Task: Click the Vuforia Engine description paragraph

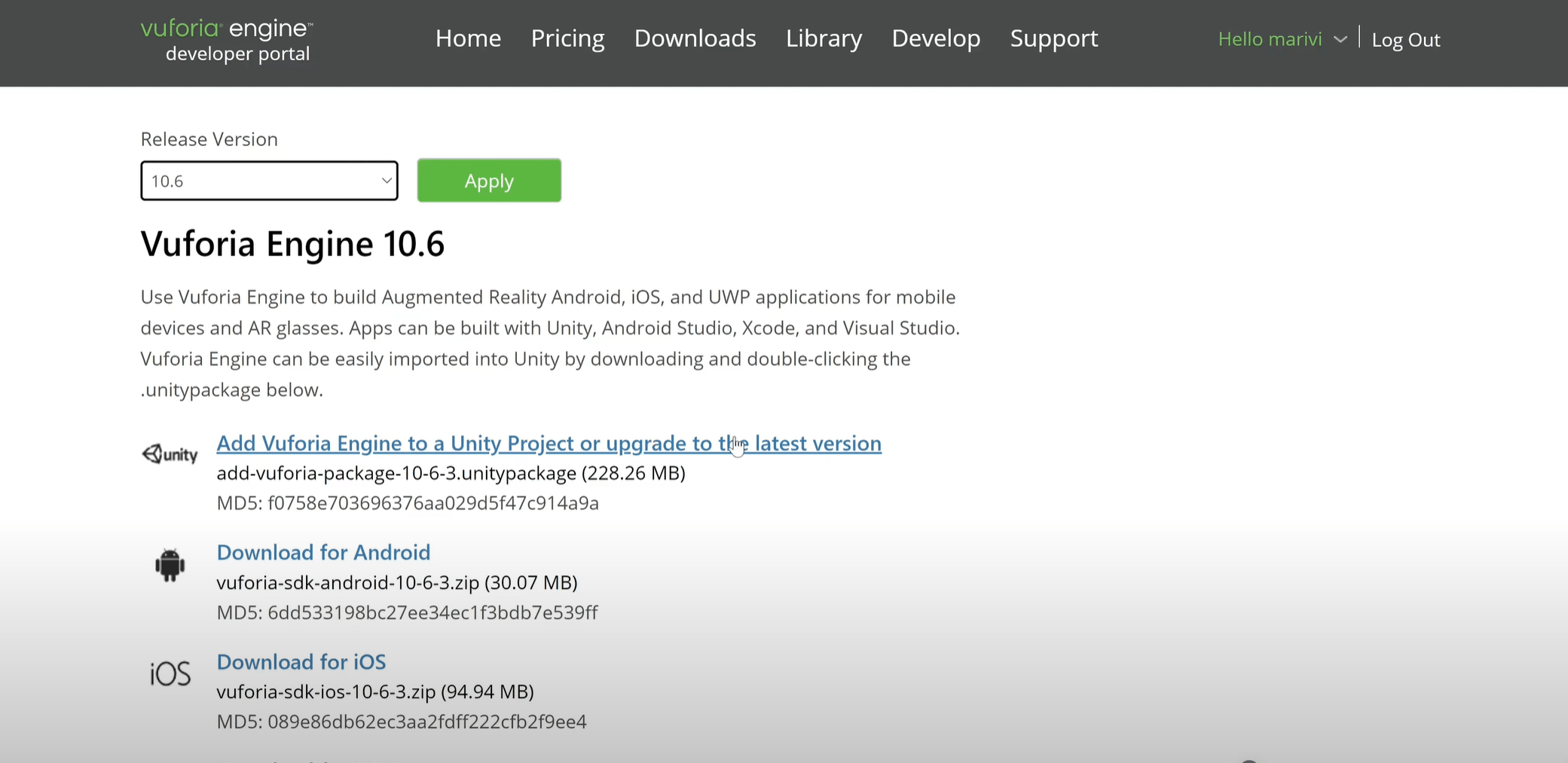Action: (x=550, y=343)
